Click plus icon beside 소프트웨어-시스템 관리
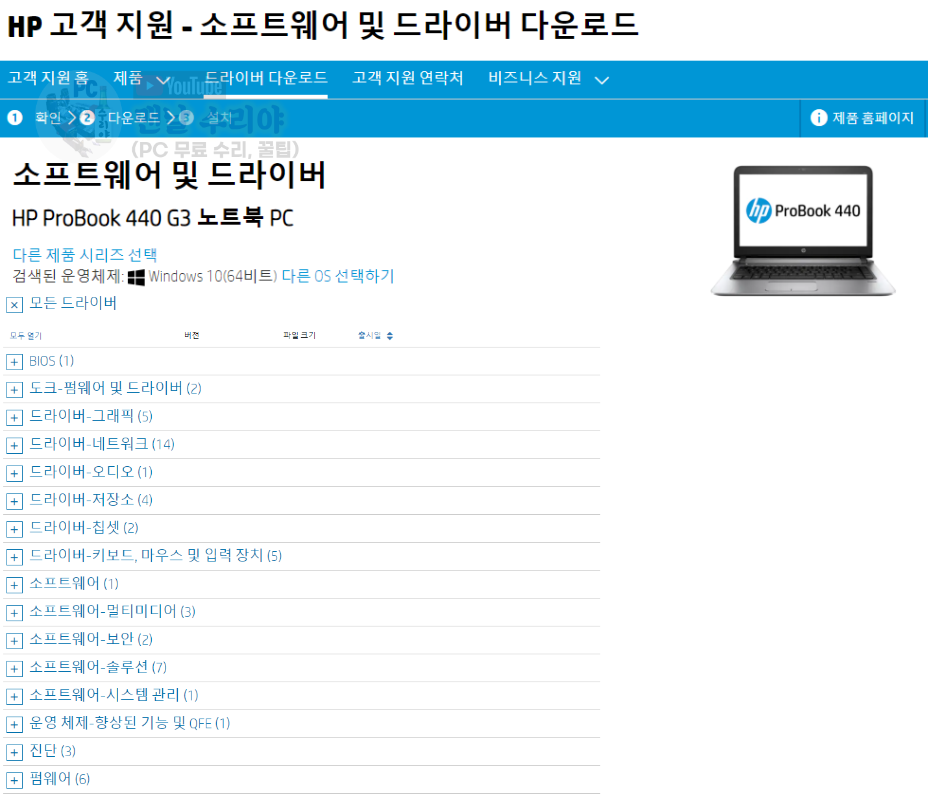This screenshot has width=928, height=799. 14,697
